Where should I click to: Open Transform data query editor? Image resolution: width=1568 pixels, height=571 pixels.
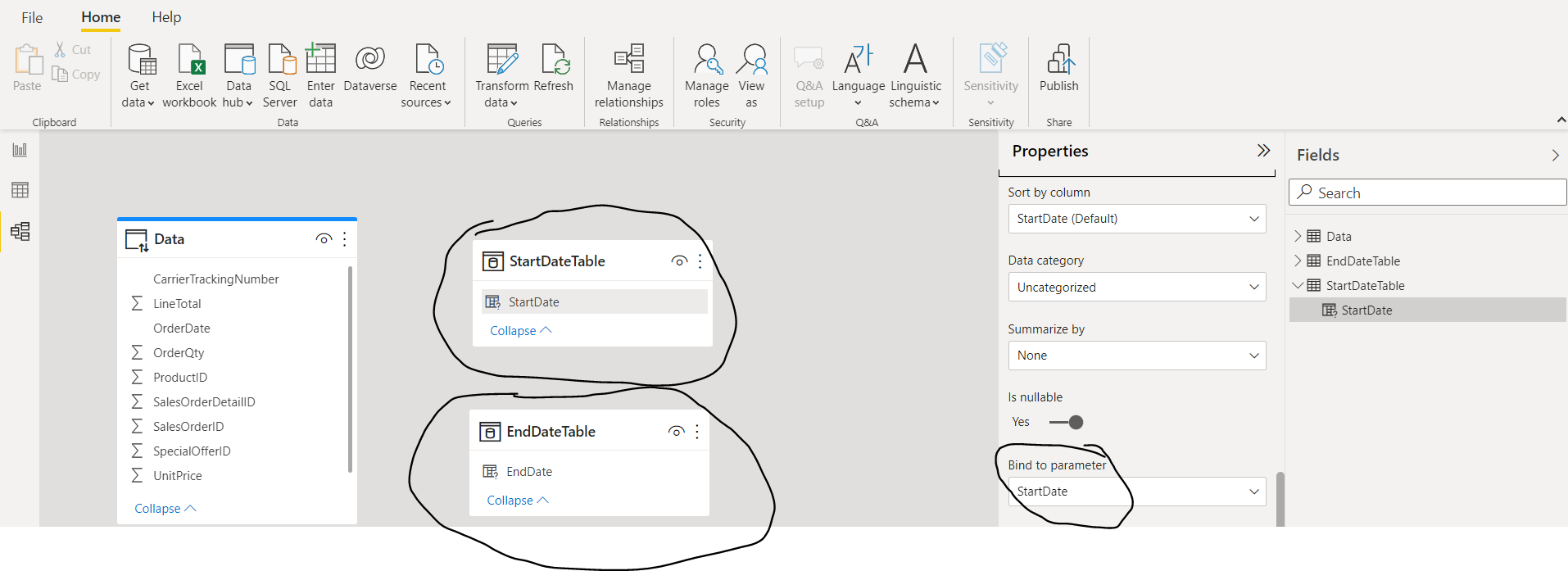501,76
